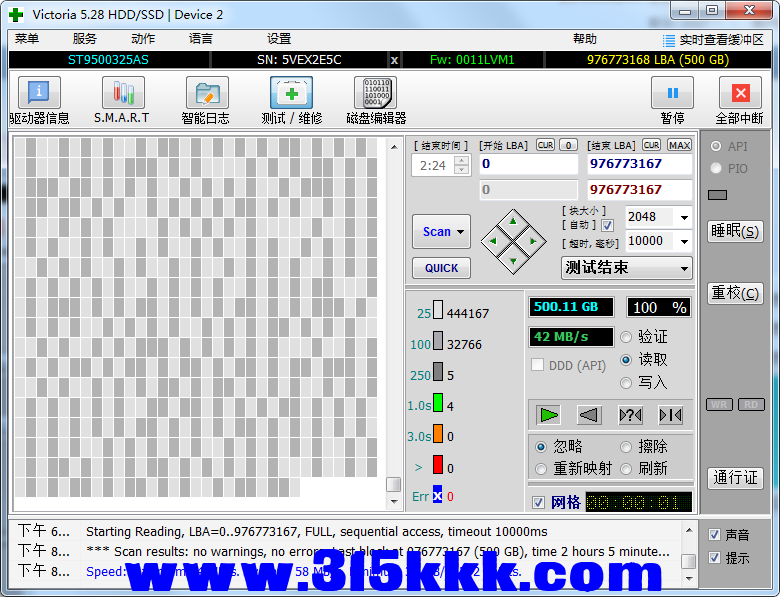
Task: Click CUR button for end LBA
Action: point(651,145)
